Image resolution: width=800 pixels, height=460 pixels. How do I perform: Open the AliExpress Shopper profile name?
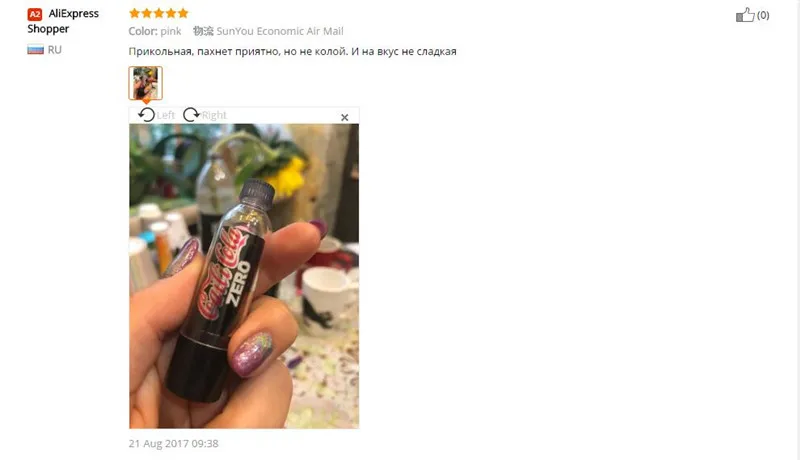[x=63, y=21]
